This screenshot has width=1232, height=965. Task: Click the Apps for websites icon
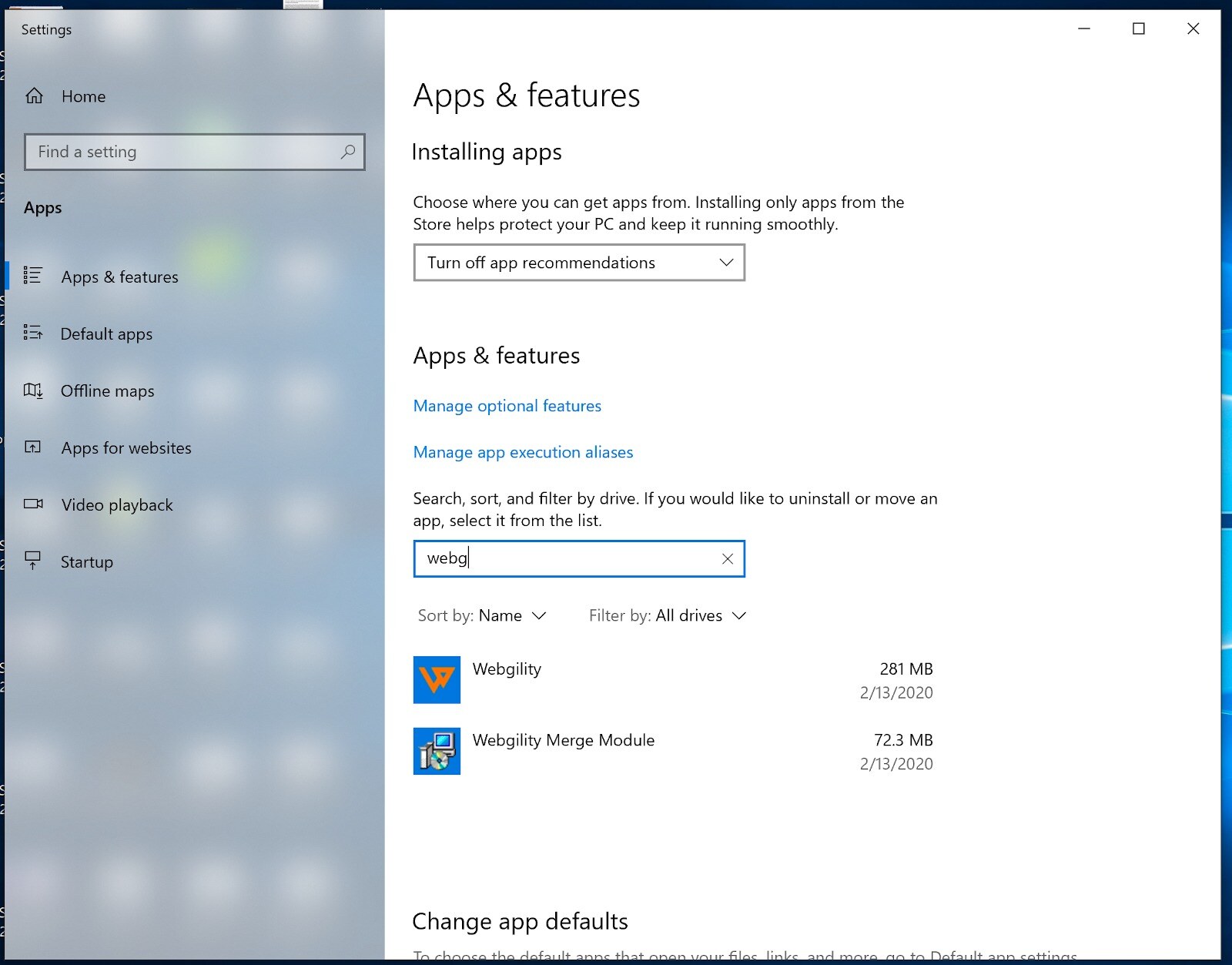[33, 447]
